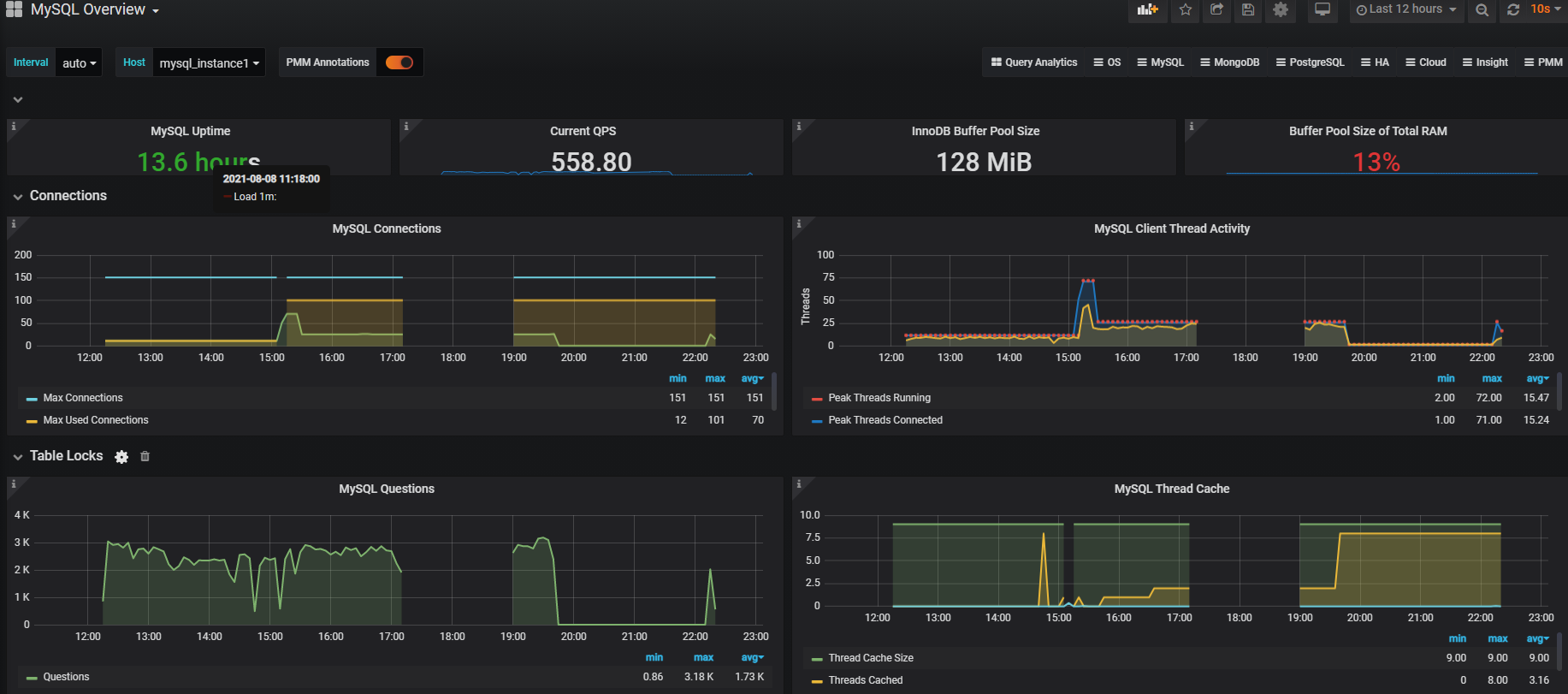Image resolution: width=1568 pixels, height=694 pixels.
Task: Toggle Thread Cache Size series
Action: click(x=871, y=658)
